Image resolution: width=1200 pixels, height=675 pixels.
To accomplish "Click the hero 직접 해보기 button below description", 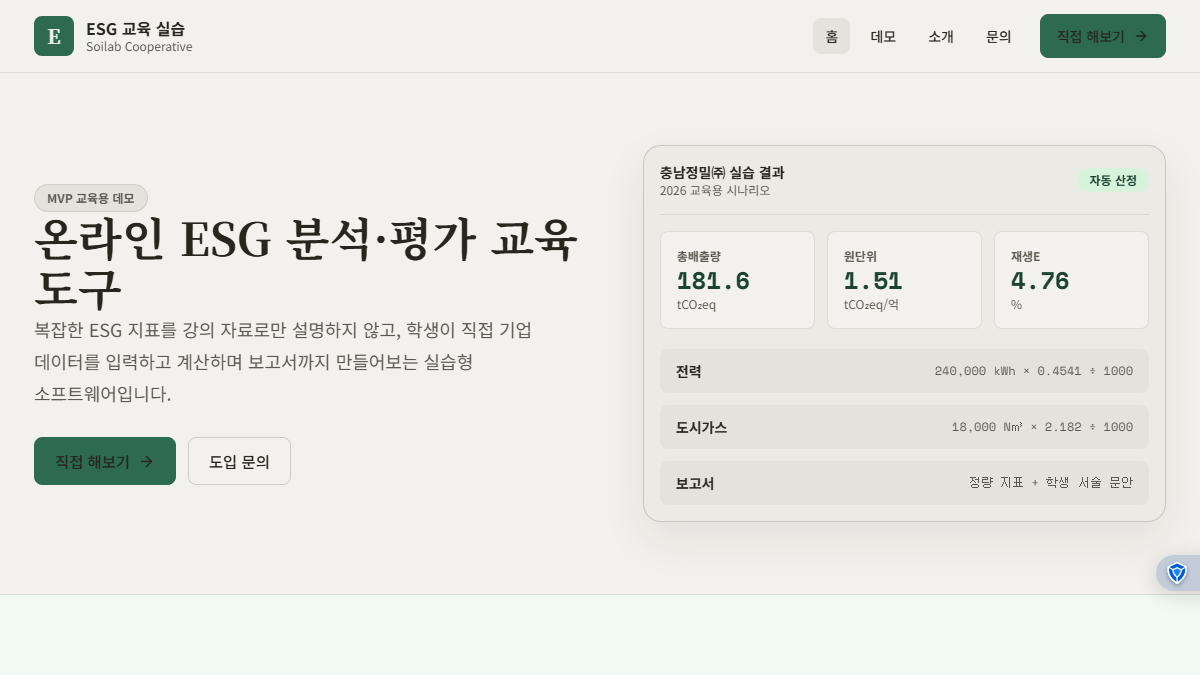I will pos(105,461).
